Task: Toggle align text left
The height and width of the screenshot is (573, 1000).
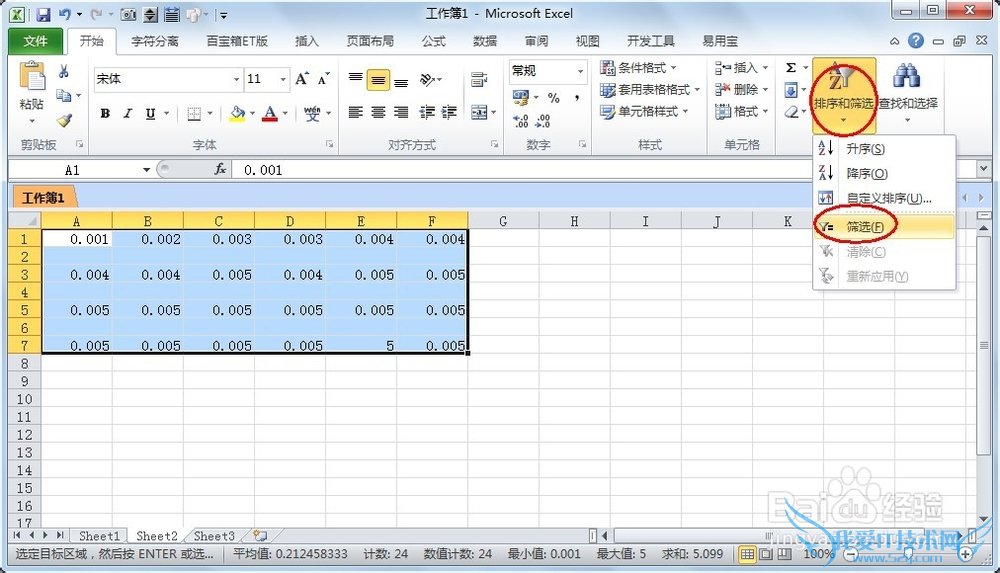Action: point(356,112)
